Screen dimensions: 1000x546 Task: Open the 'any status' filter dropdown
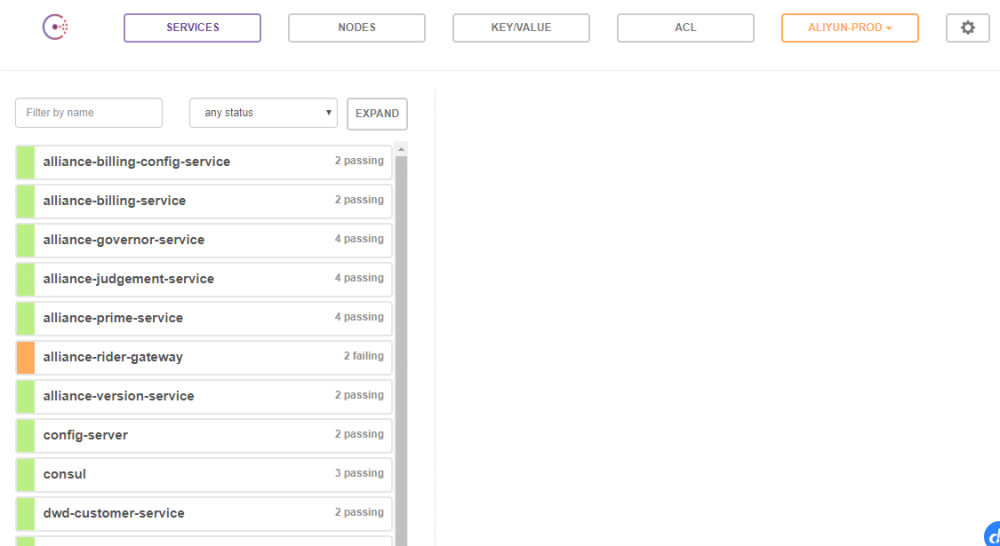click(264, 113)
